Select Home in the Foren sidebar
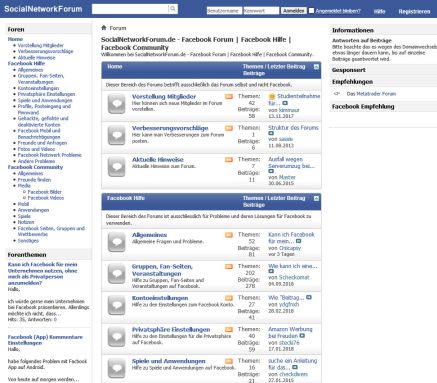This screenshot has height=383, width=437. point(15,39)
